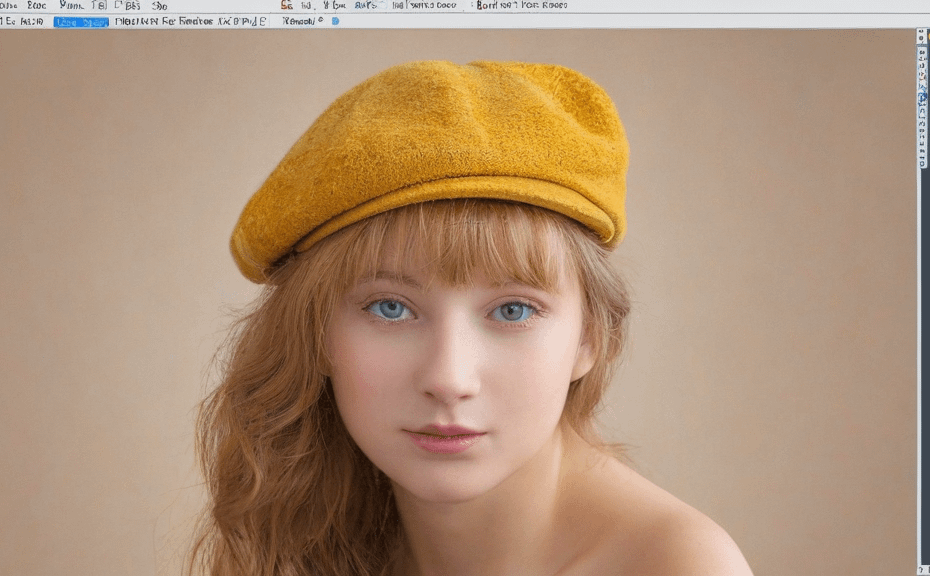Screen dimensions: 930x576
Task: Click the blue highlighted tab in options bar
Action: (x=80, y=21)
